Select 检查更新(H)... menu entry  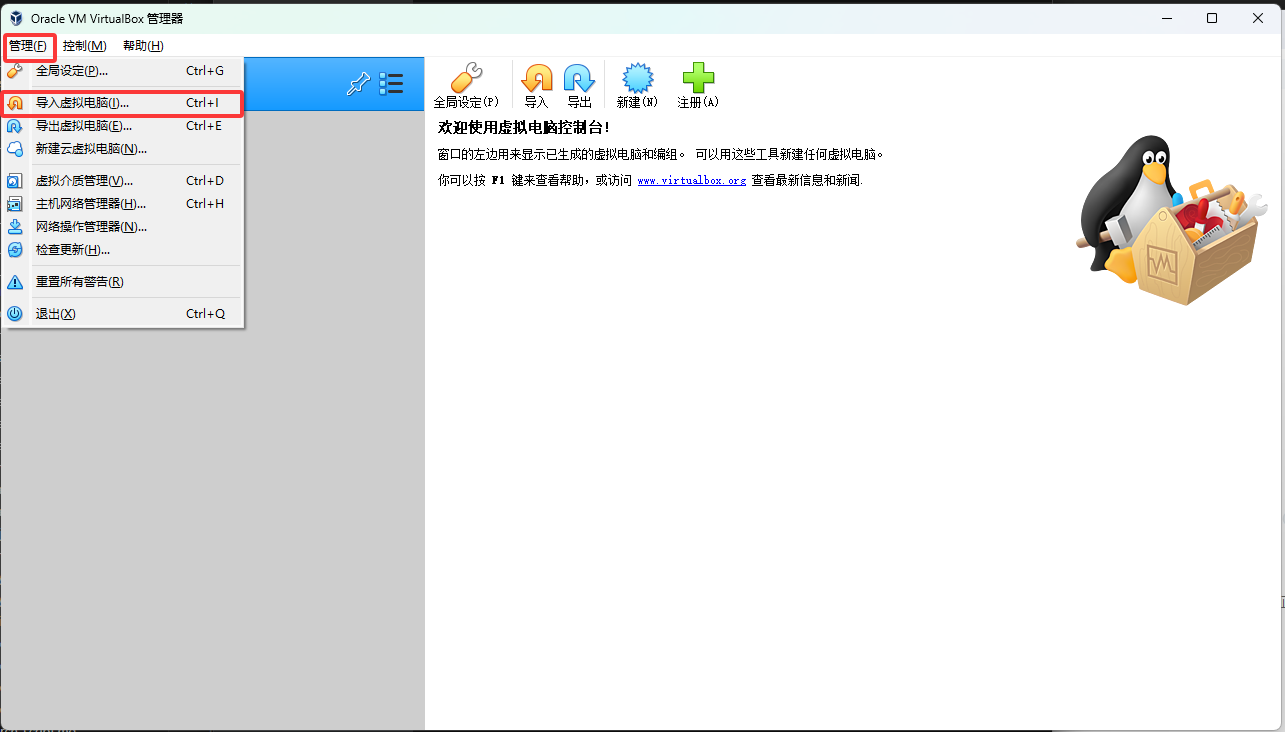(73, 250)
